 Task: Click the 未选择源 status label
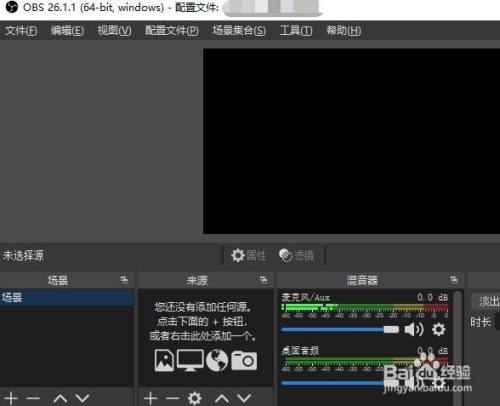coord(23,256)
